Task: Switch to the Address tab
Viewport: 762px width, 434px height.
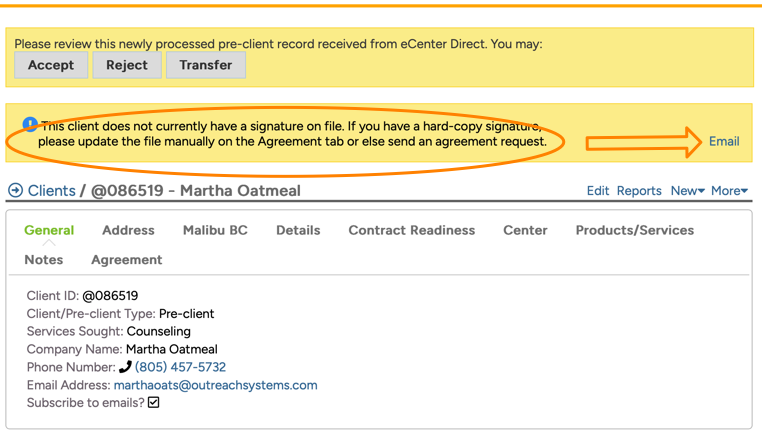Action: [x=128, y=230]
